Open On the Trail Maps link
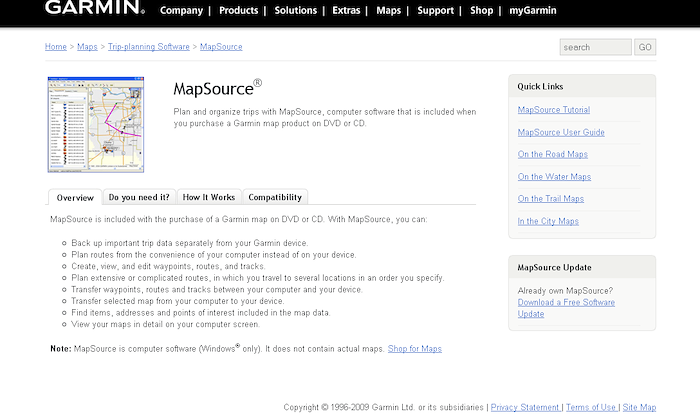Viewport: 700px width, 416px height. (x=550, y=199)
